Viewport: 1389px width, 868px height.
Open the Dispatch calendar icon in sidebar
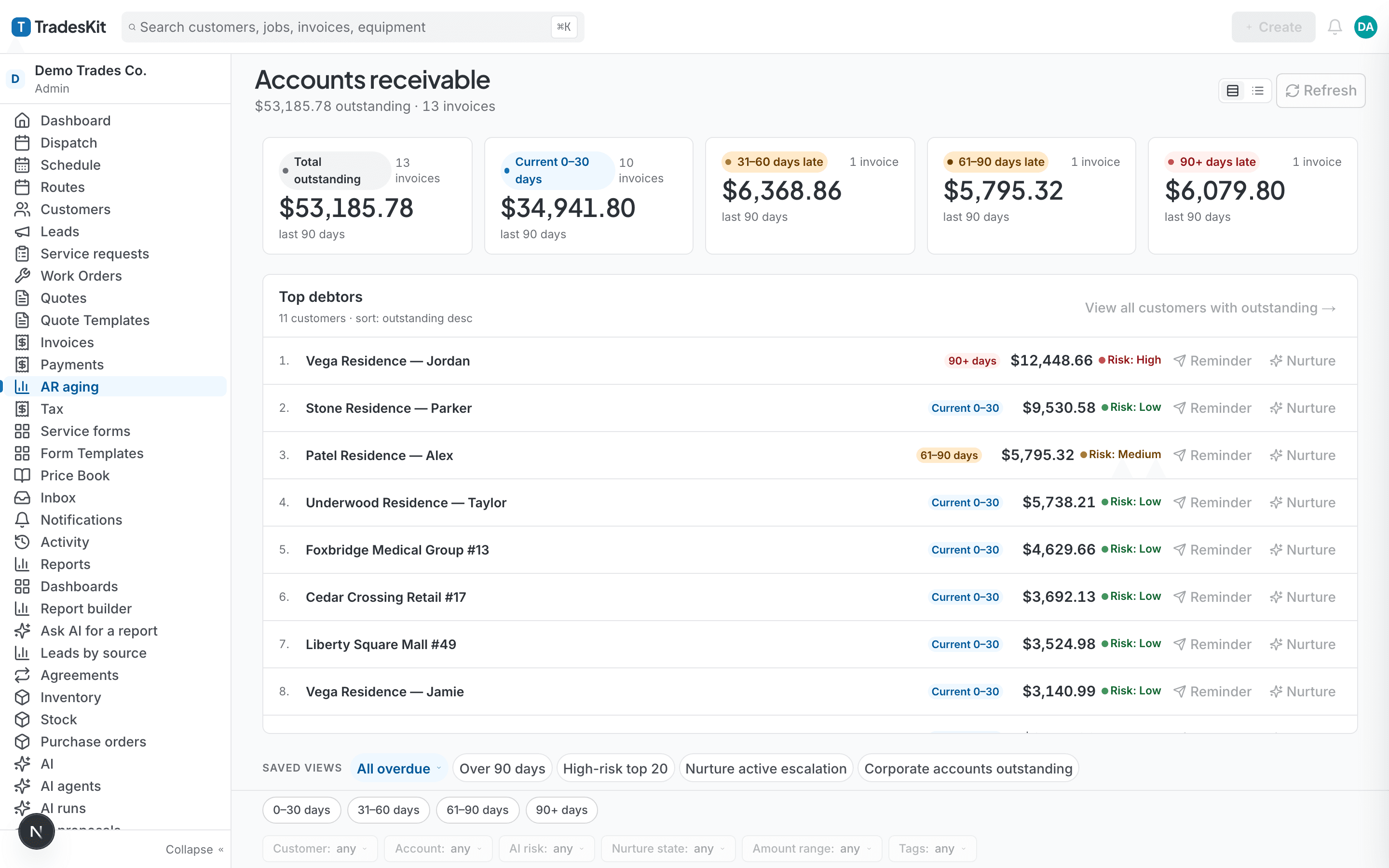tap(22, 142)
